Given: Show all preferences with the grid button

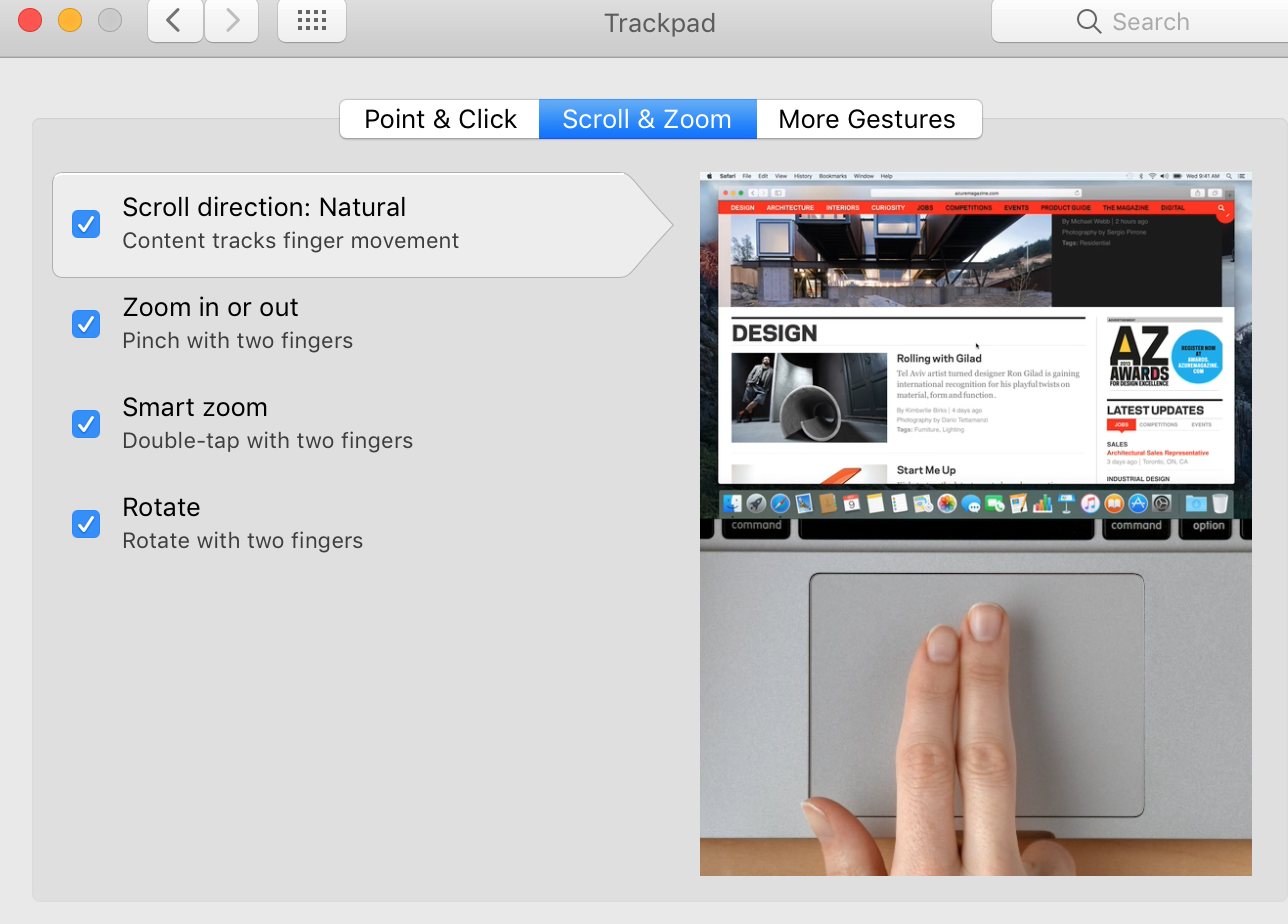Looking at the screenshot, I should (312, 21).
